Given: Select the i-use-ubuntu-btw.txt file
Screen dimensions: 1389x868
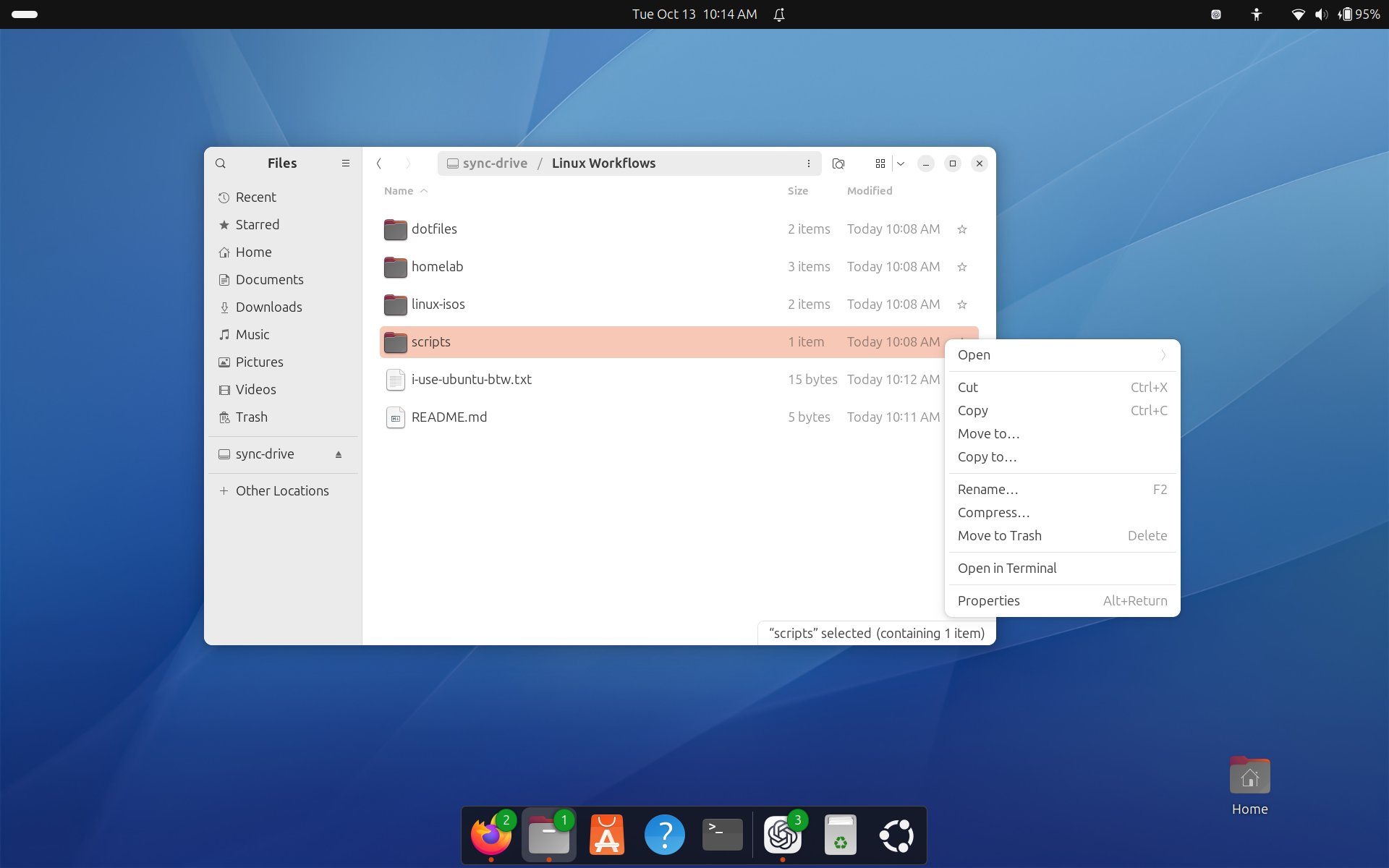Looking at the screenshot, I should (679, 380).
